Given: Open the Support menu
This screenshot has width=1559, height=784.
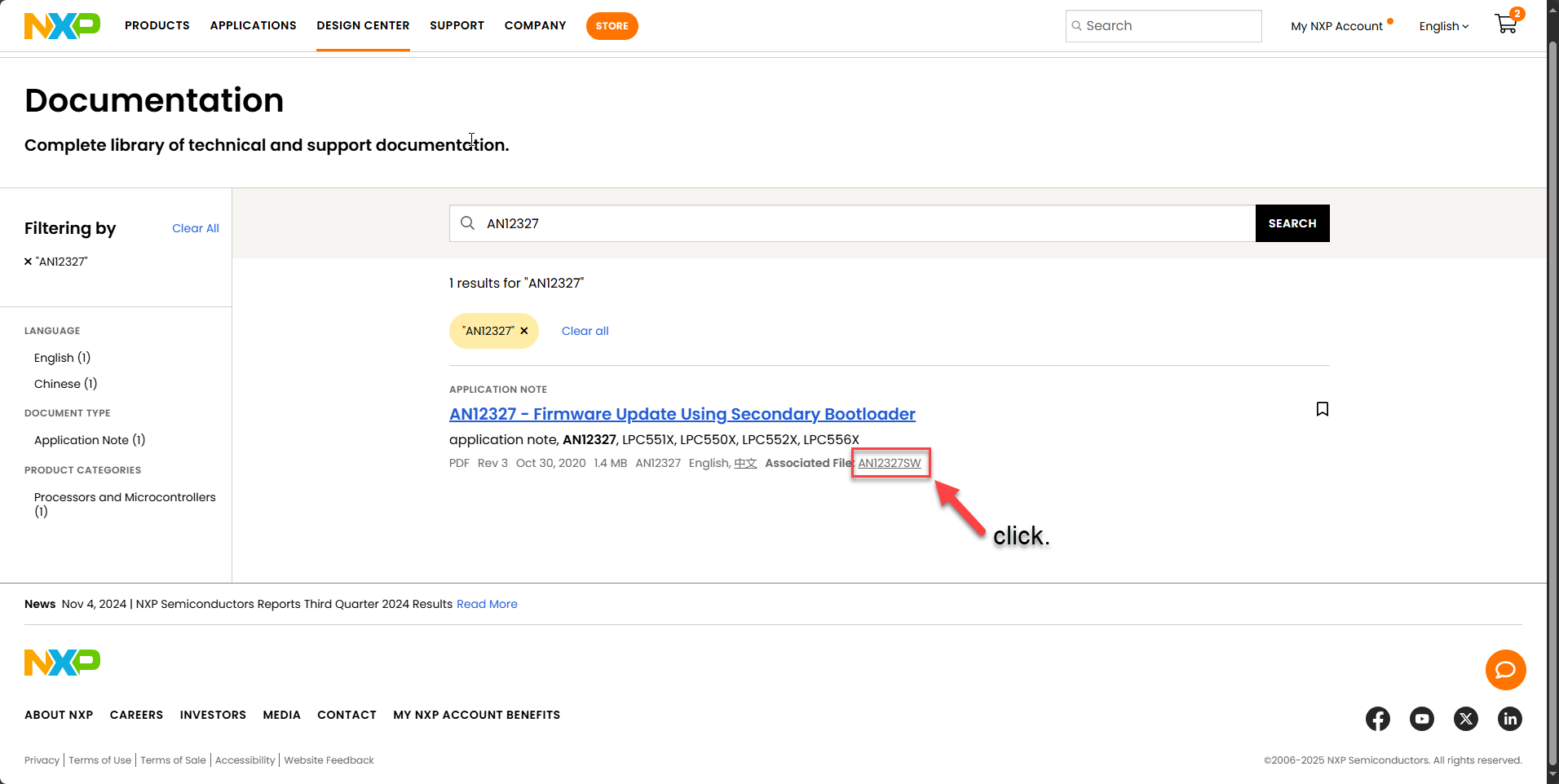Looking at the screenshot, I should pos(457,25).
